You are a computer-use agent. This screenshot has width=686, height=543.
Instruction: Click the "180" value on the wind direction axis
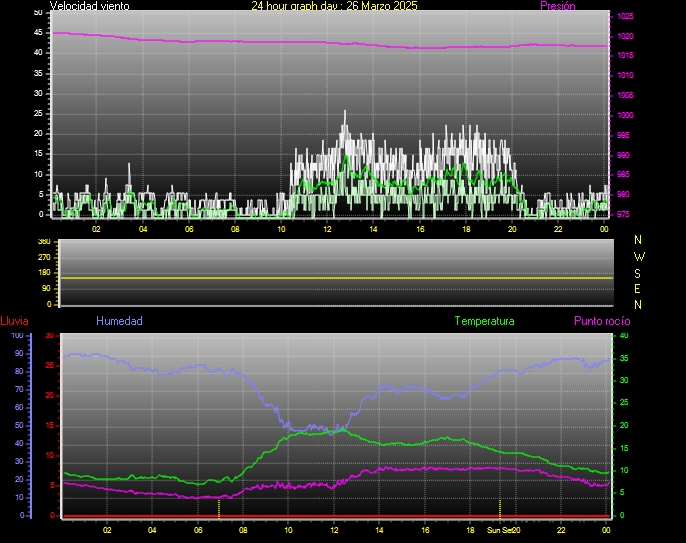[44, 273]
